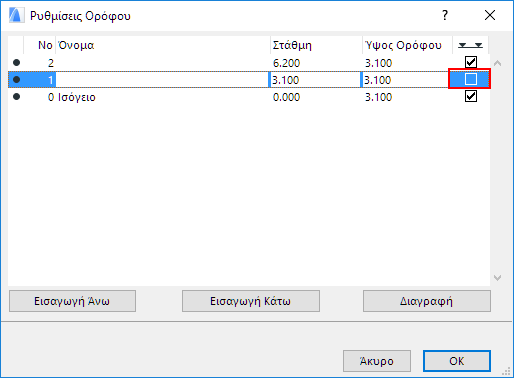Click the Στάθμη column header
This screenshot has height=378, width=514.
[x=316, y=45]
